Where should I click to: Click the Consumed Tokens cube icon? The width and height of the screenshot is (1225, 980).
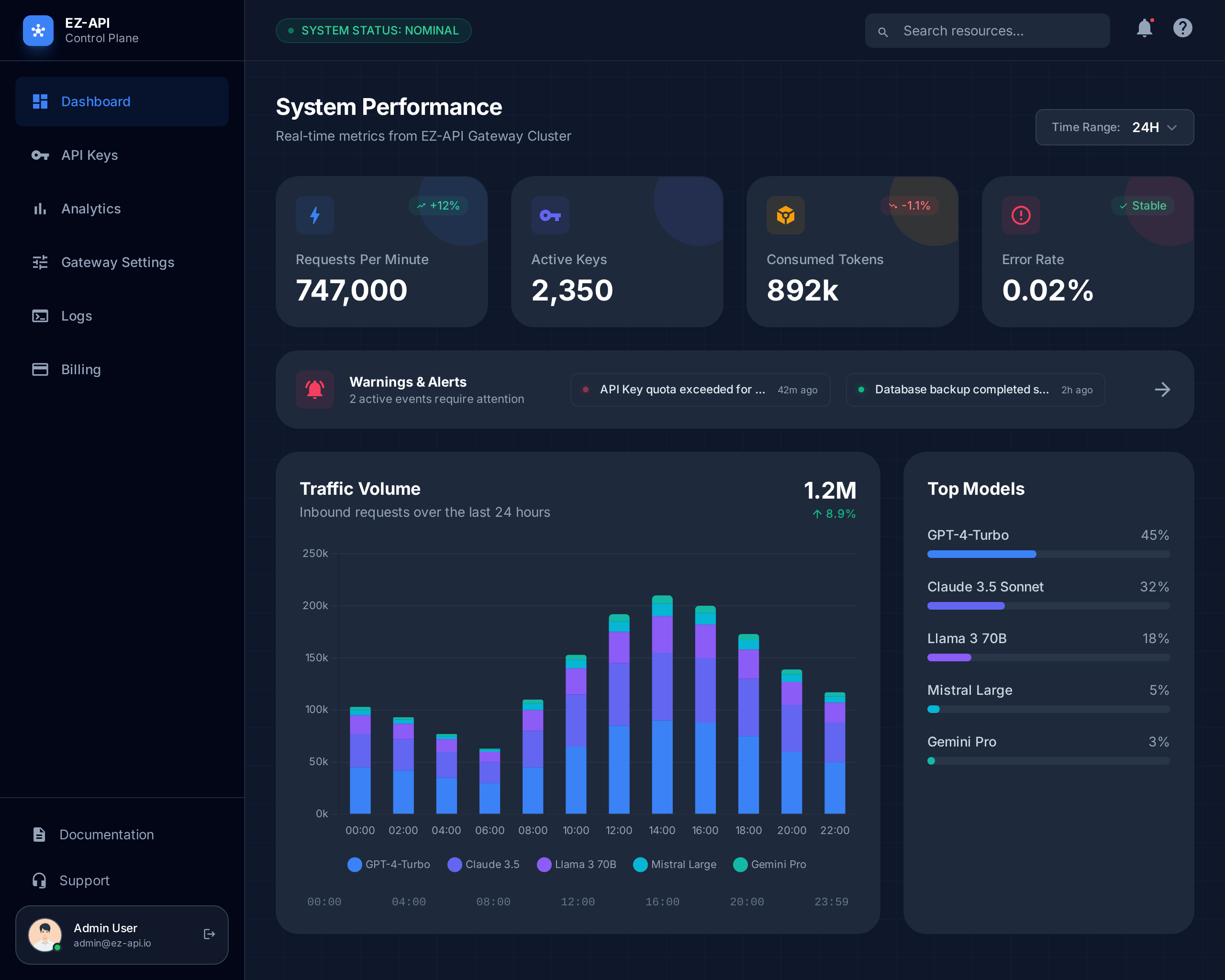coord(785,215)
